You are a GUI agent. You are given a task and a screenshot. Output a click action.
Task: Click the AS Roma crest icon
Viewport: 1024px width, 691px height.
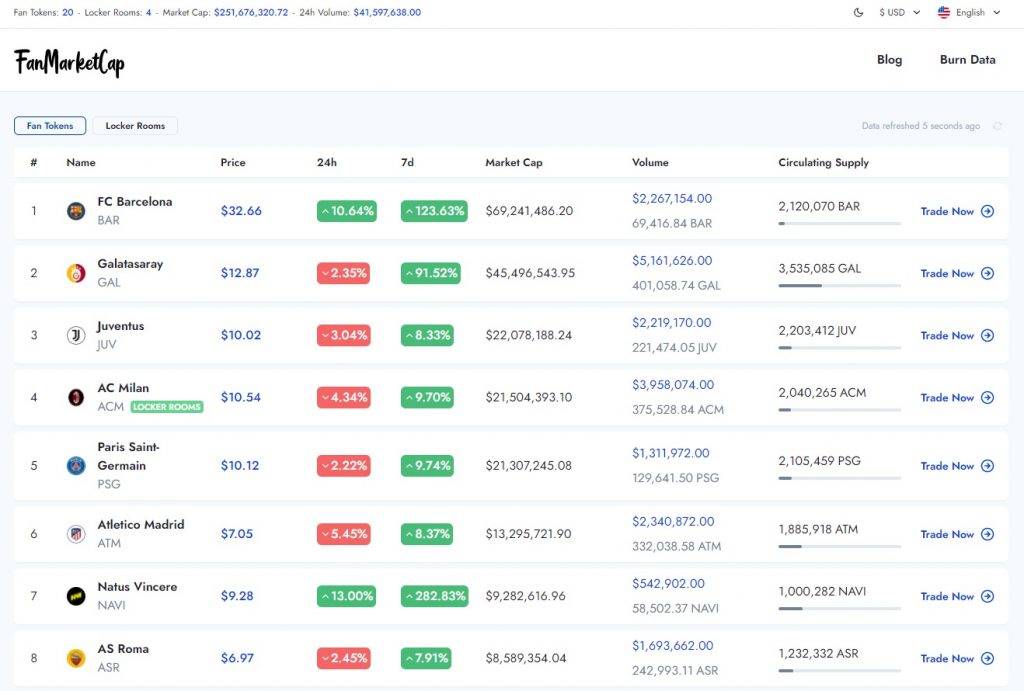(x=76, y=658)
